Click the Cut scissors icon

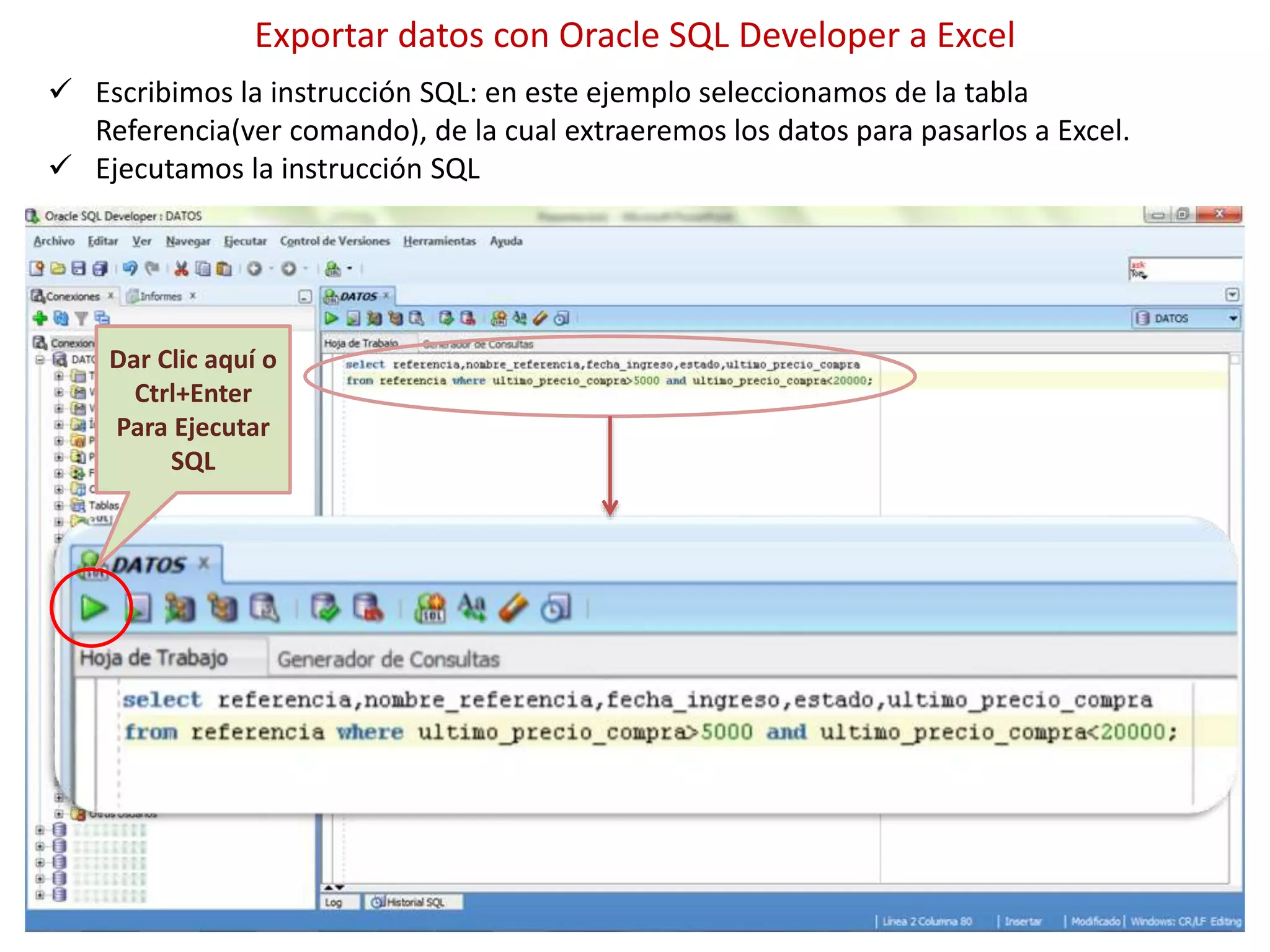coord(181,268)
